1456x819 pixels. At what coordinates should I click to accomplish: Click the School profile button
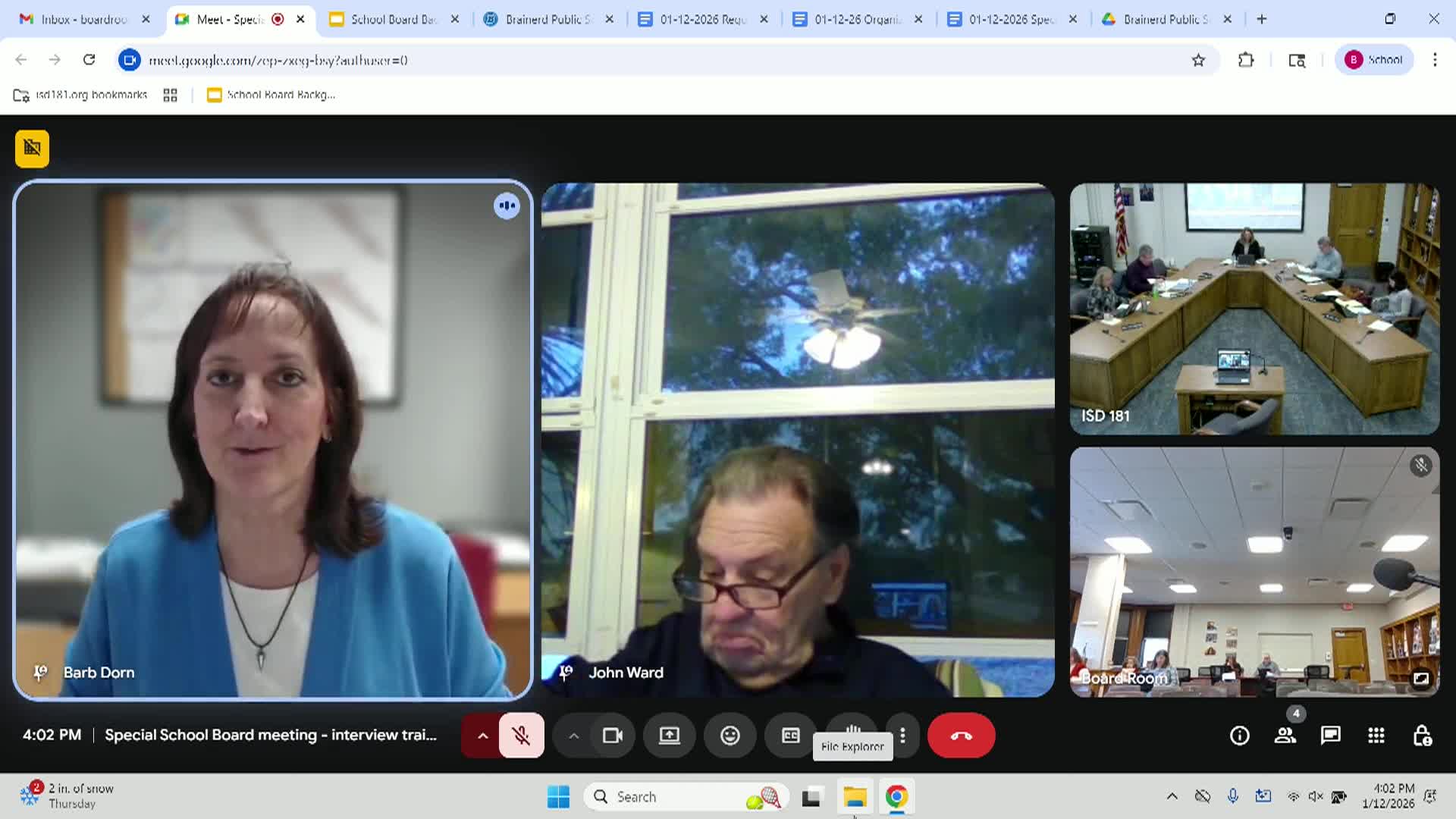coord(1373,60)
